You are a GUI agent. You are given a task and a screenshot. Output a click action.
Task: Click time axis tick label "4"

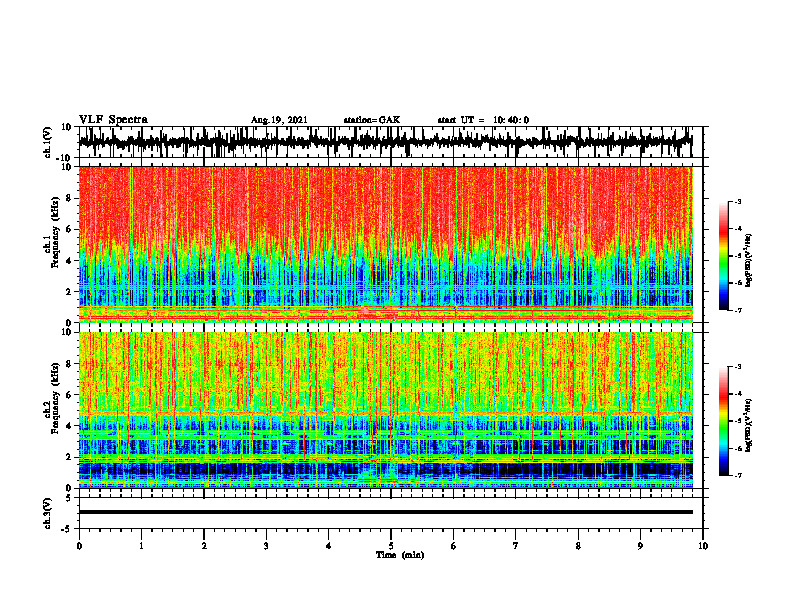pyautogui.click(x=329, y=546)
